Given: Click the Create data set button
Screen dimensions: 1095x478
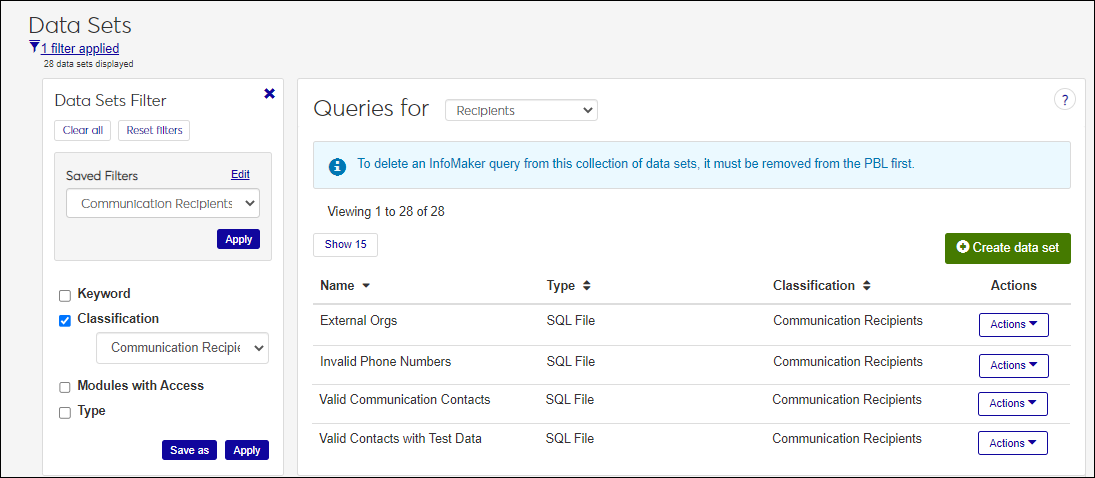Looking at the screenshot, I should pyautogui.click(x=1007, y=248).
